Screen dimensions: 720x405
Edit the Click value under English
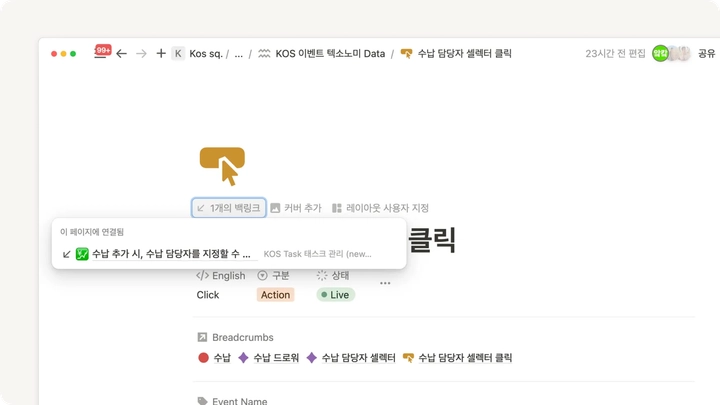pyautogui.click(x=208, y=295)
